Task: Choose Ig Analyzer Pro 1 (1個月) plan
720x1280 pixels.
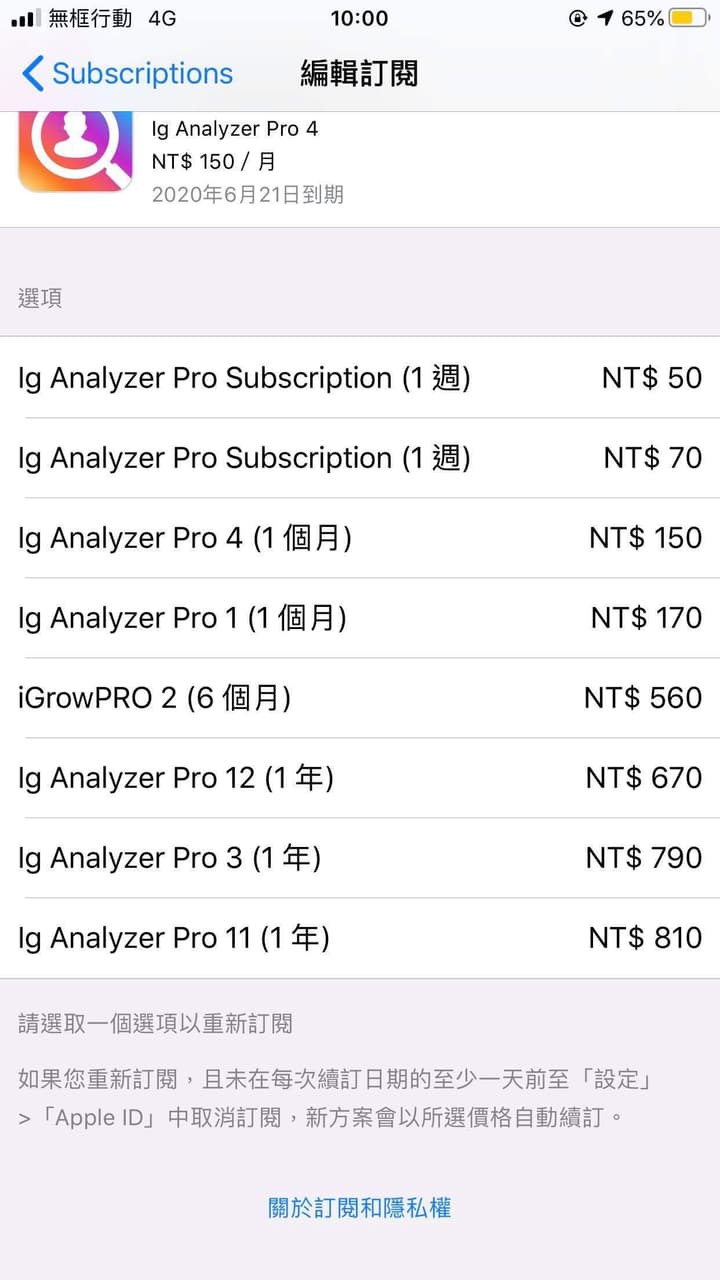Action: (360, 618)
